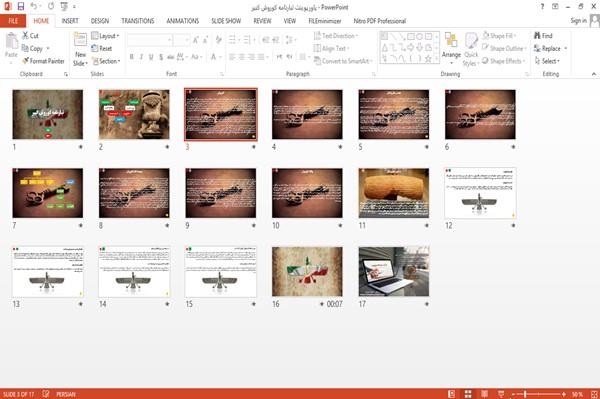The width and height of the screenshot is (600, 399).
Task: Click the Cut button
Action: (30, 36)
